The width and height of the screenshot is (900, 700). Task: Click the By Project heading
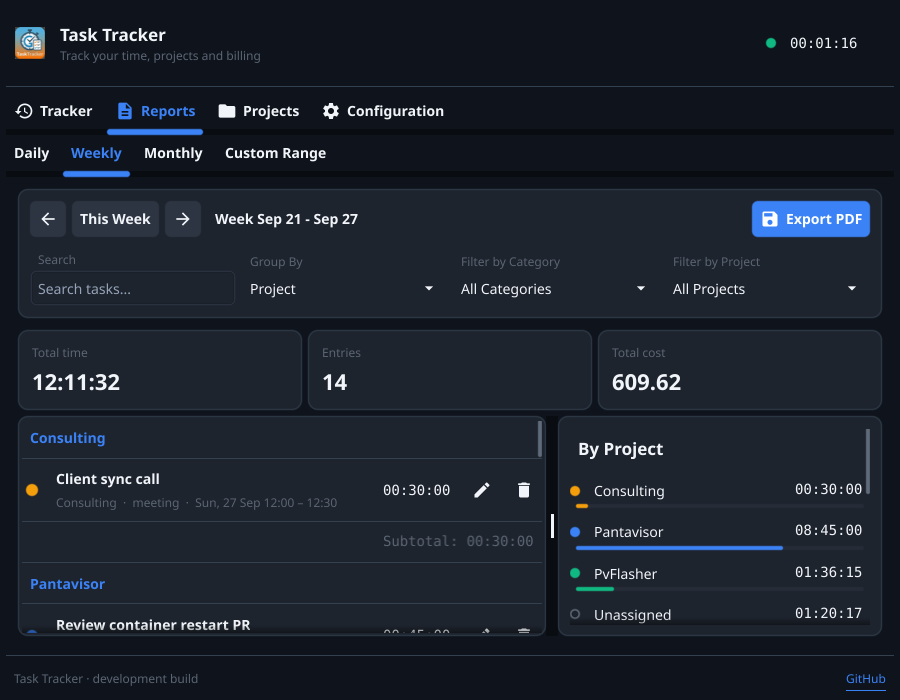coord(620,449)
